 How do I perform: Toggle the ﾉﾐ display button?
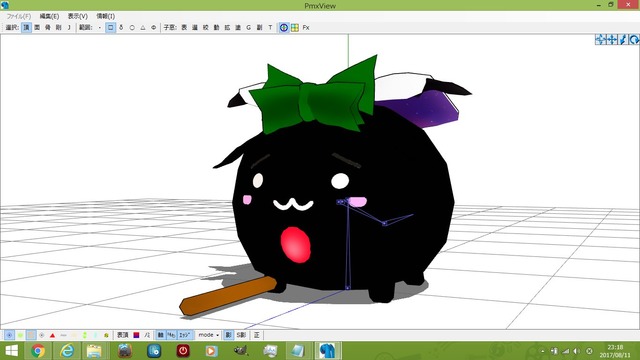pyautogui.click(x=147, y=335)
